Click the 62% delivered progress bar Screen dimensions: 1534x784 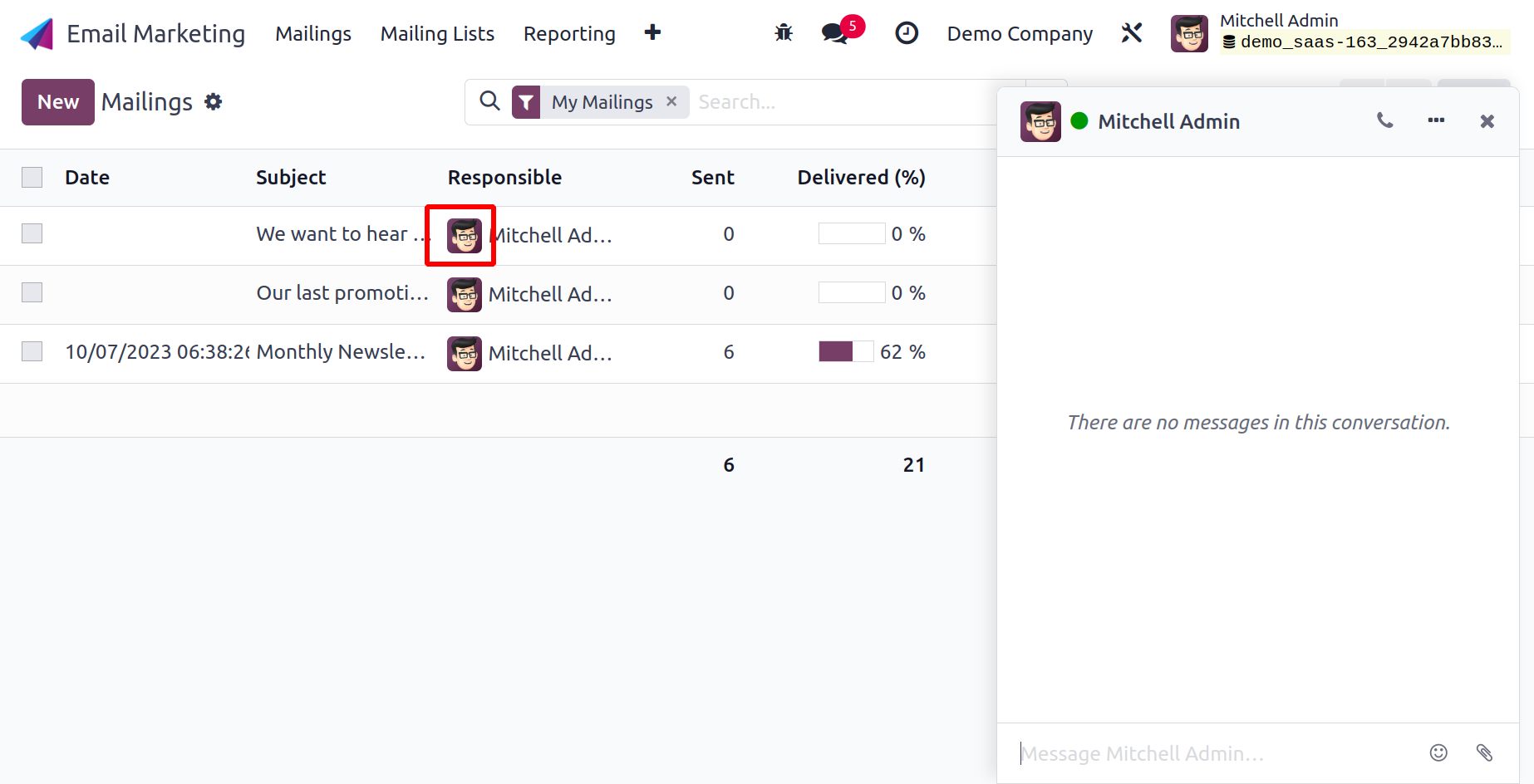[845, 352]
